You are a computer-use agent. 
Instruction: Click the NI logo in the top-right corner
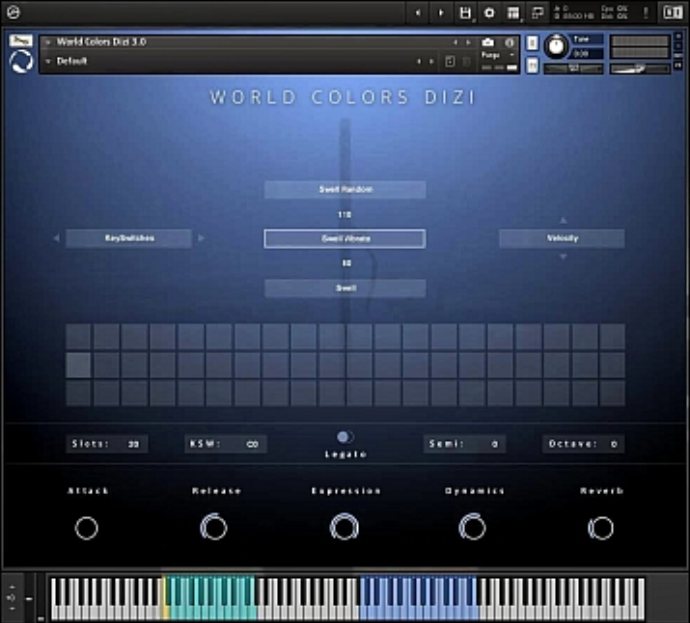(x=672, y=12)
